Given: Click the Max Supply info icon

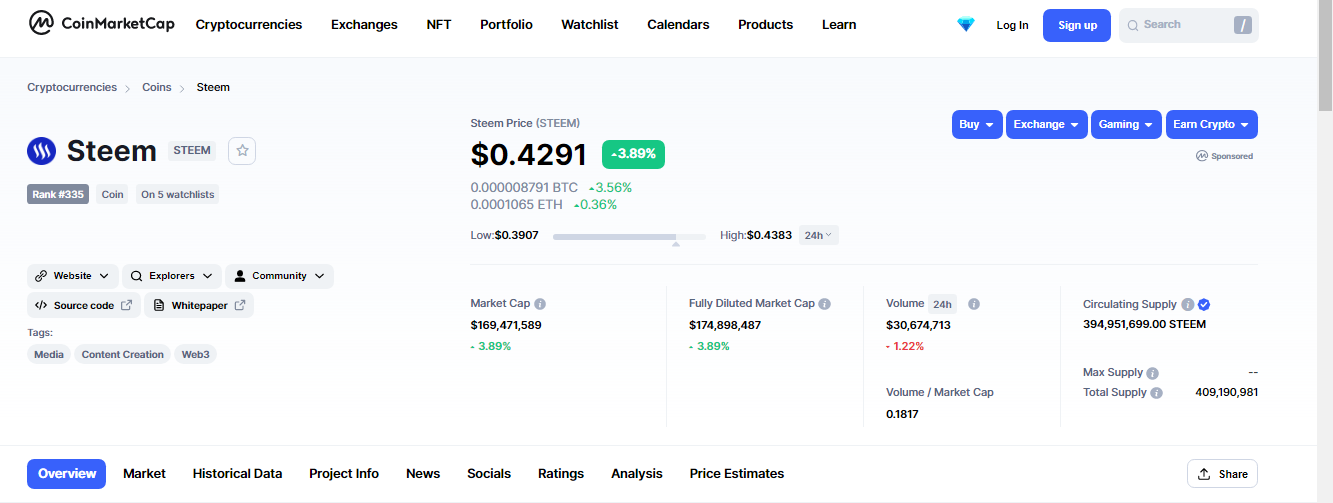Looking at the screenshot, I should (x=1152, y=372).
